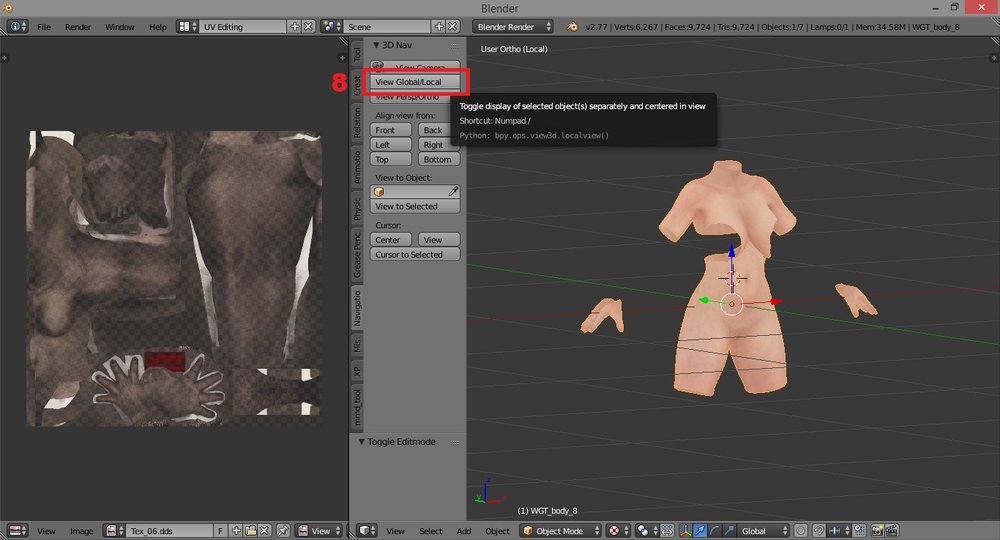Click the Cursor to Selected button

coord(415,254)
